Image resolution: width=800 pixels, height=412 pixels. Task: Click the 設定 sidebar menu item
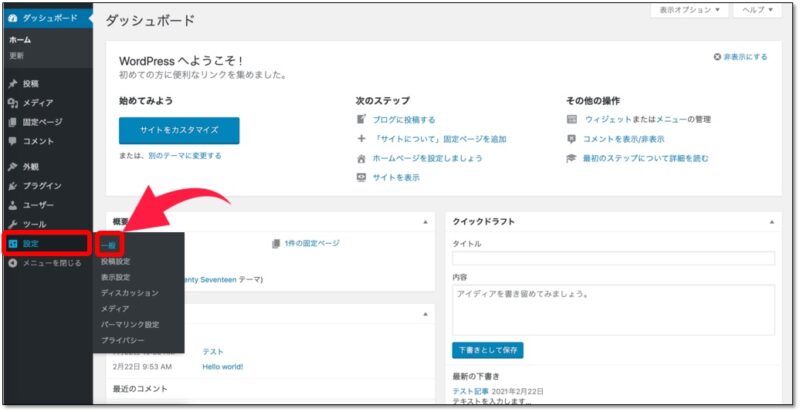pos(47,244)
